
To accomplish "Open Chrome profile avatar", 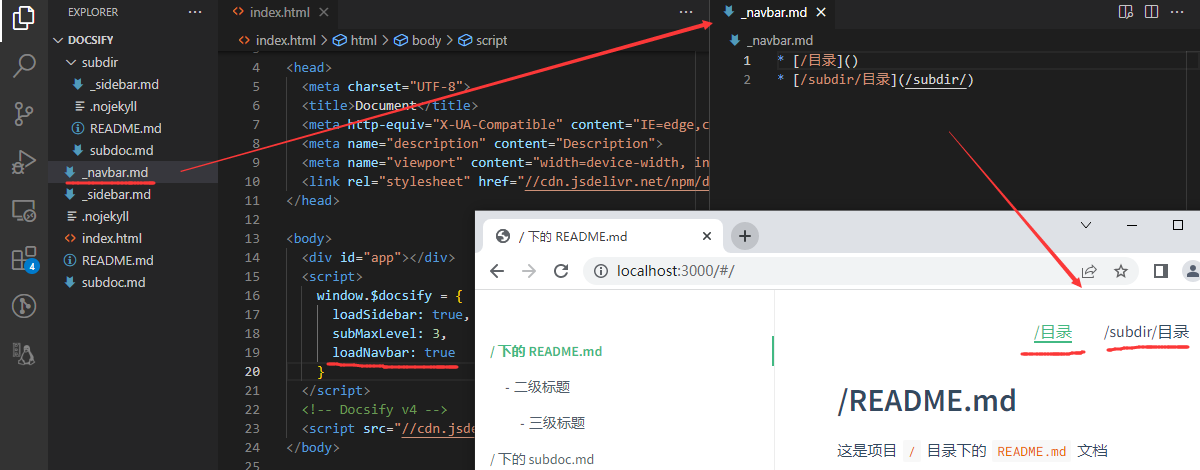I will [1192, 271].
